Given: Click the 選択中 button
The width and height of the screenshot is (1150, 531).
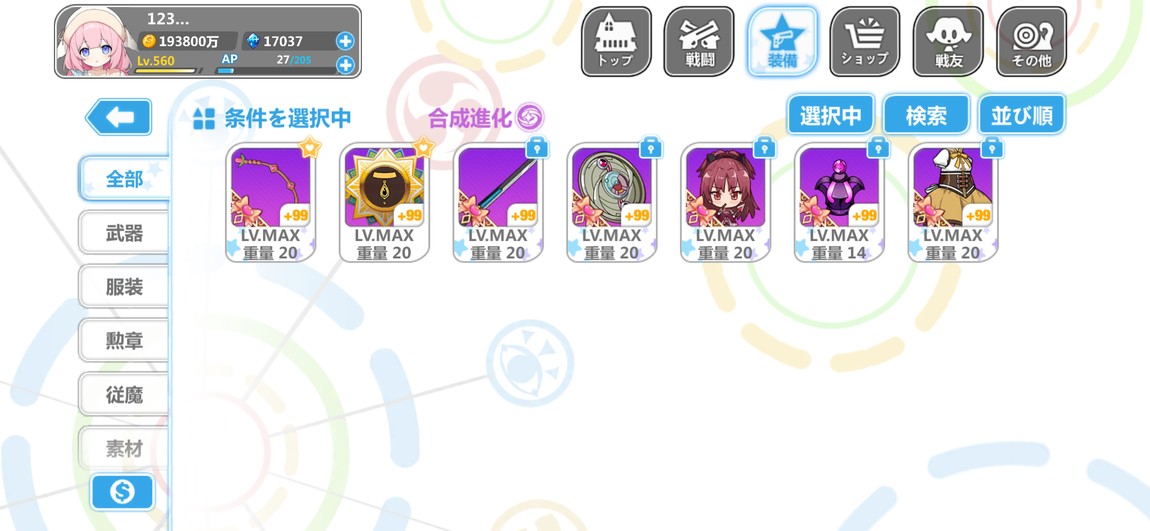Looking at the screenshot, I should tap(830, 116).
